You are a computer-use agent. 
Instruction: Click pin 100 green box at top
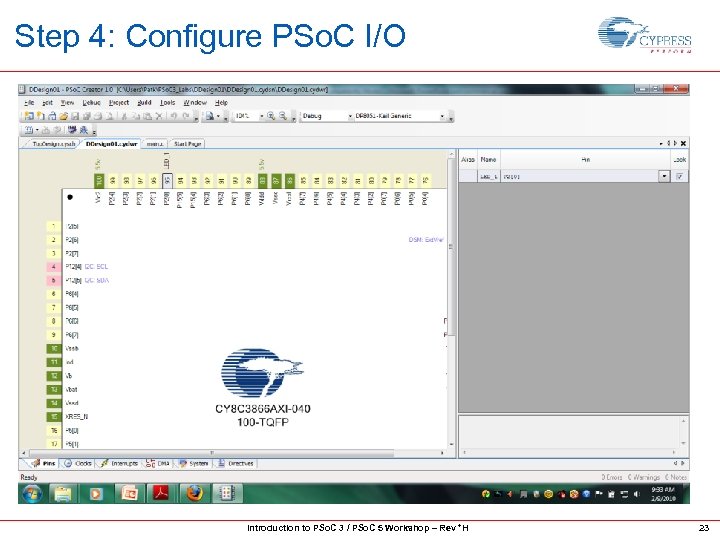point(99,181)
